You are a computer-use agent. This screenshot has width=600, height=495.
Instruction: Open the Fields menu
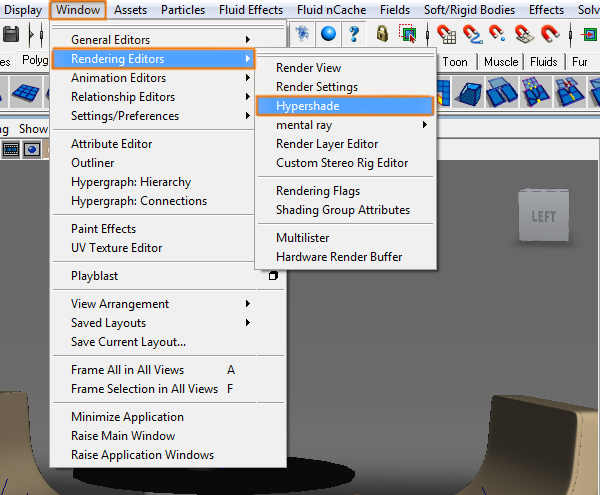pos(395,10)
